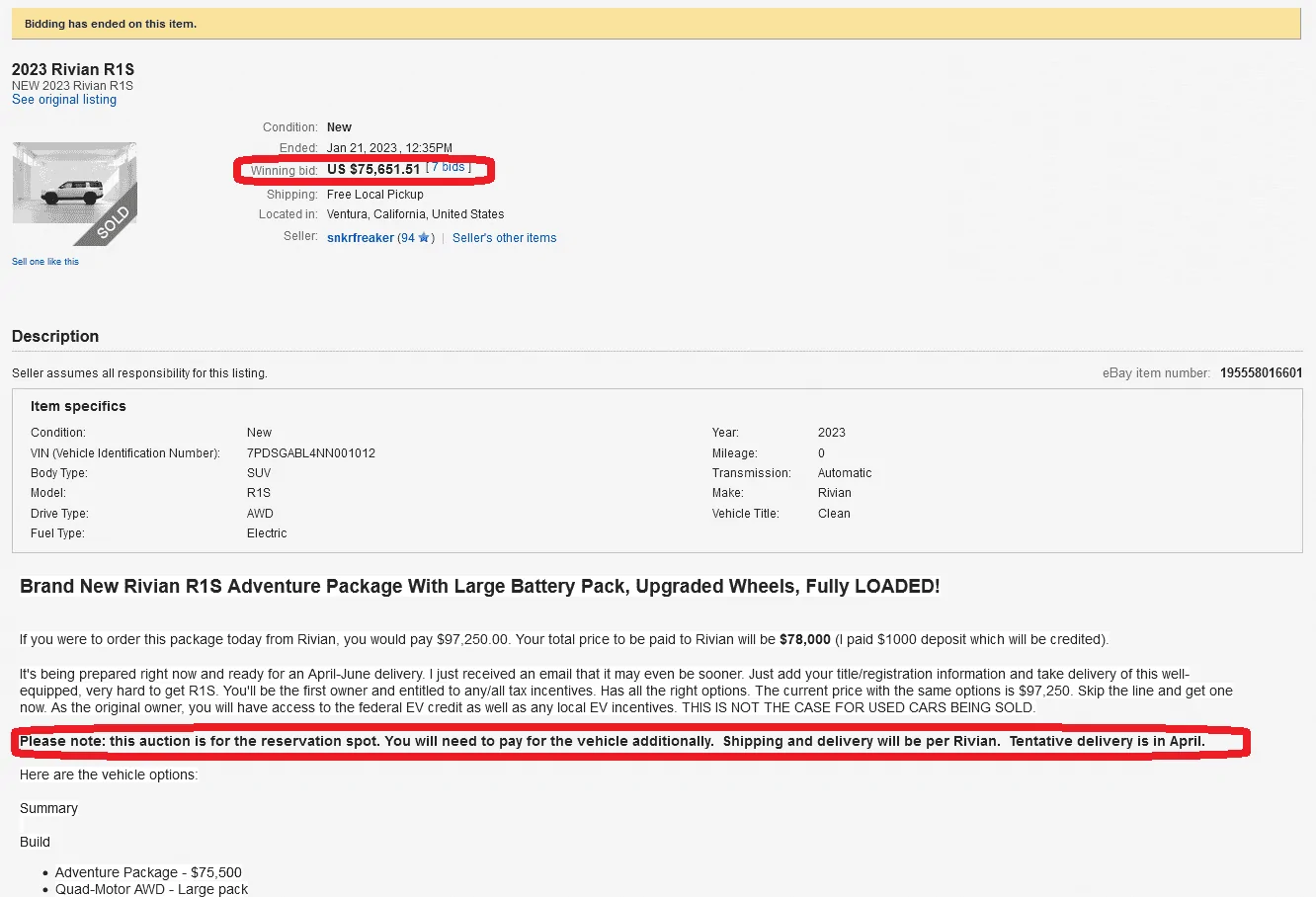Select the listing title '2023 Rivian R1S'
This screenshot has width=1316, height=897.
point(73,69)
